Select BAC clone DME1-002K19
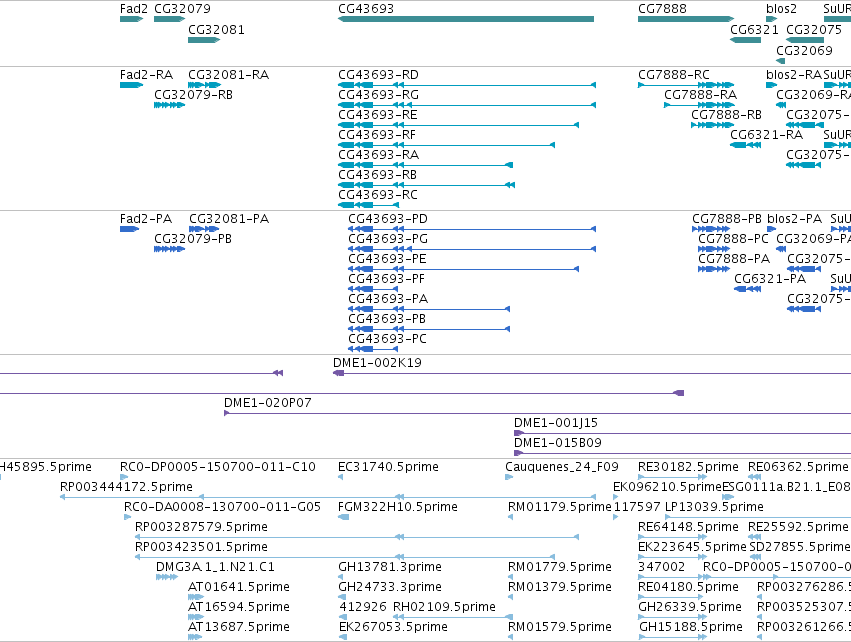This screenshot has height=642, width=851. tap(592, 373)
